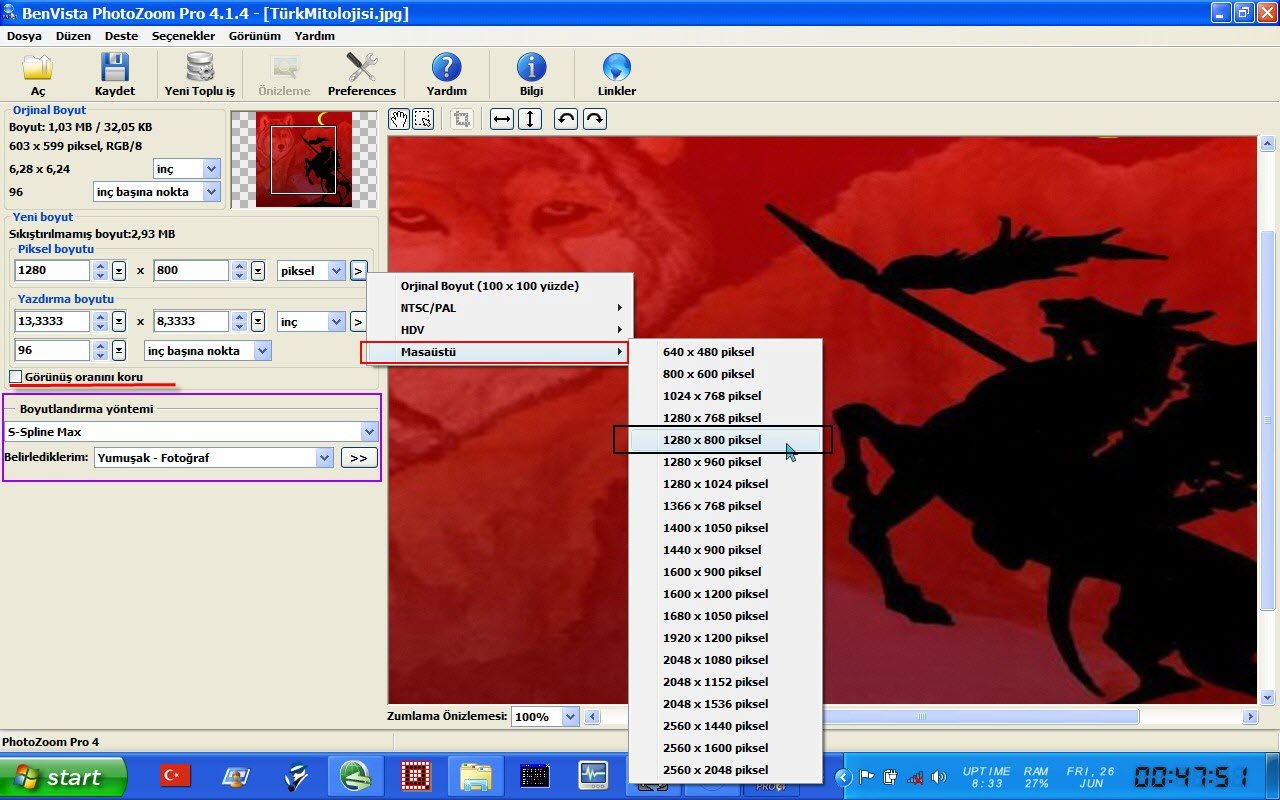
Task: Choose 640 x 480 piksel preset
Action: click(x=724, y=352)
